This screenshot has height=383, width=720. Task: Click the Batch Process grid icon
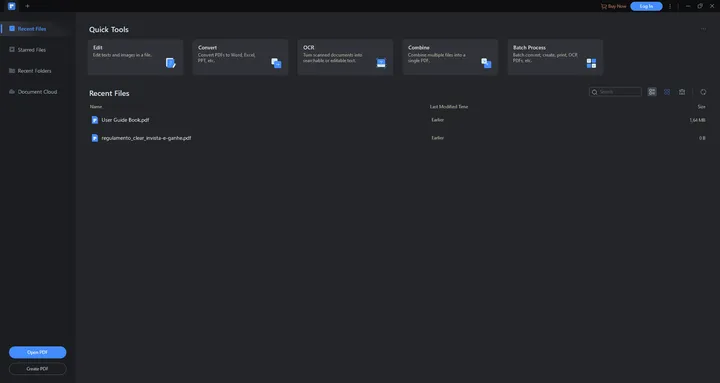(591, 63)
